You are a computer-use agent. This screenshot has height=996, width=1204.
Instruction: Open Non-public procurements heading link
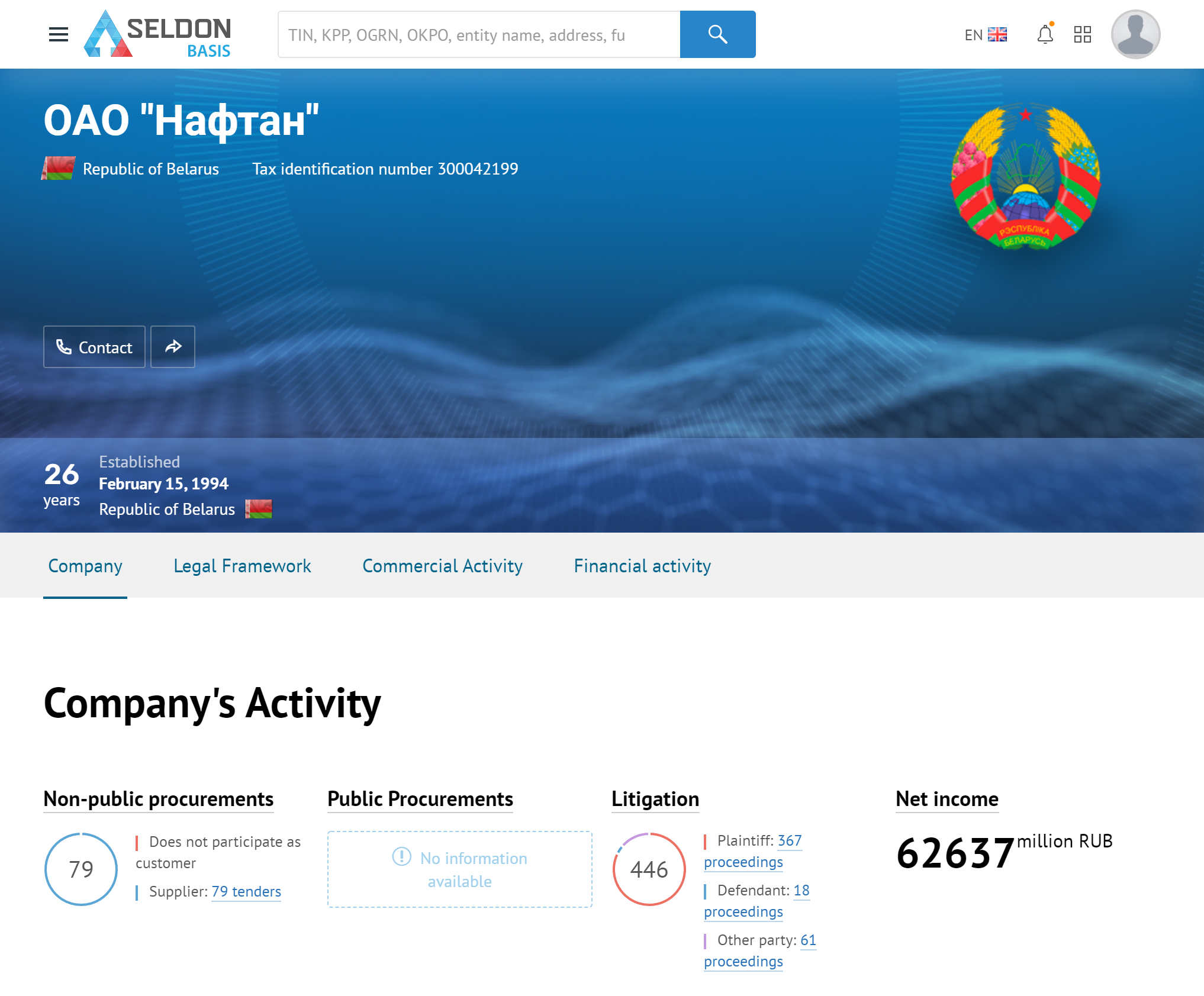click(159, 799)
